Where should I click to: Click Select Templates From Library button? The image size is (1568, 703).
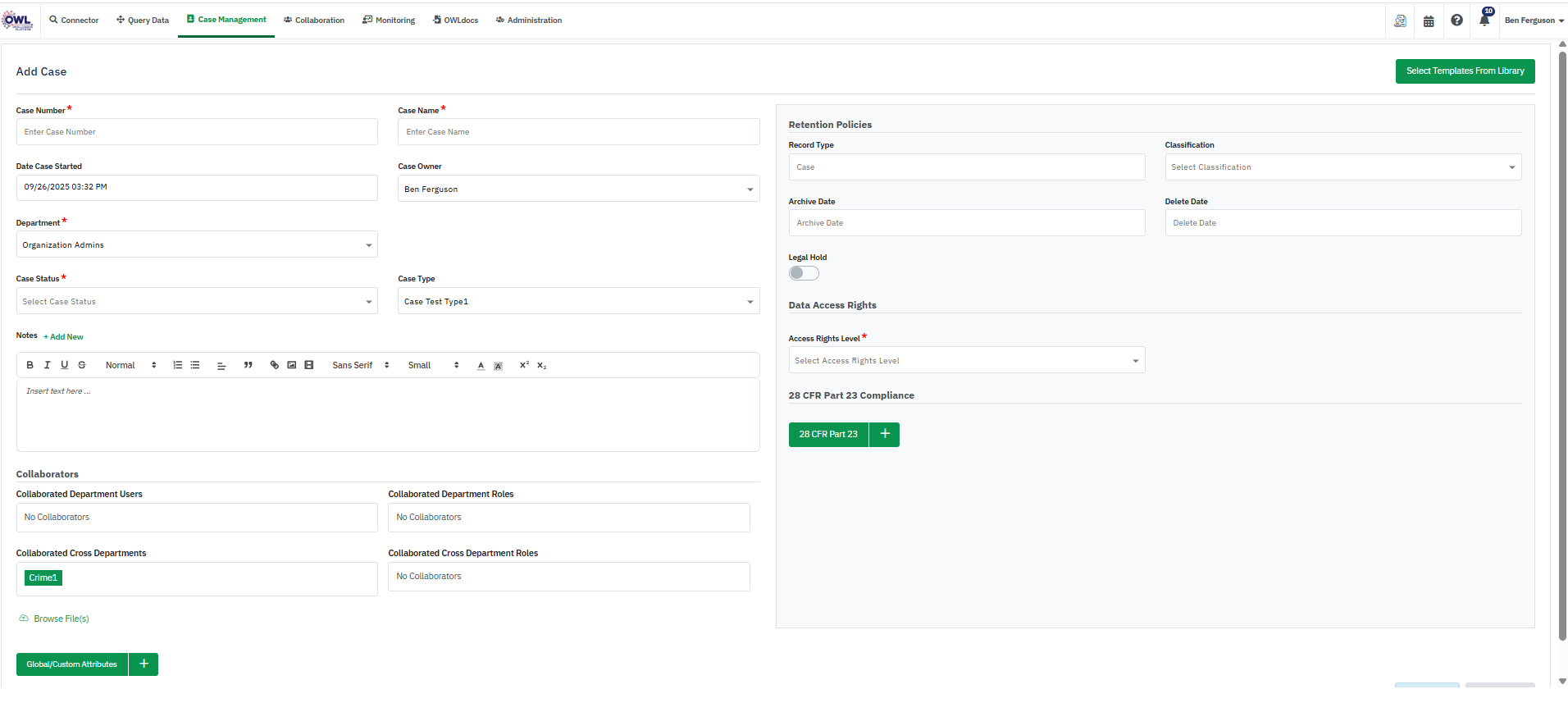[1465, 71]
